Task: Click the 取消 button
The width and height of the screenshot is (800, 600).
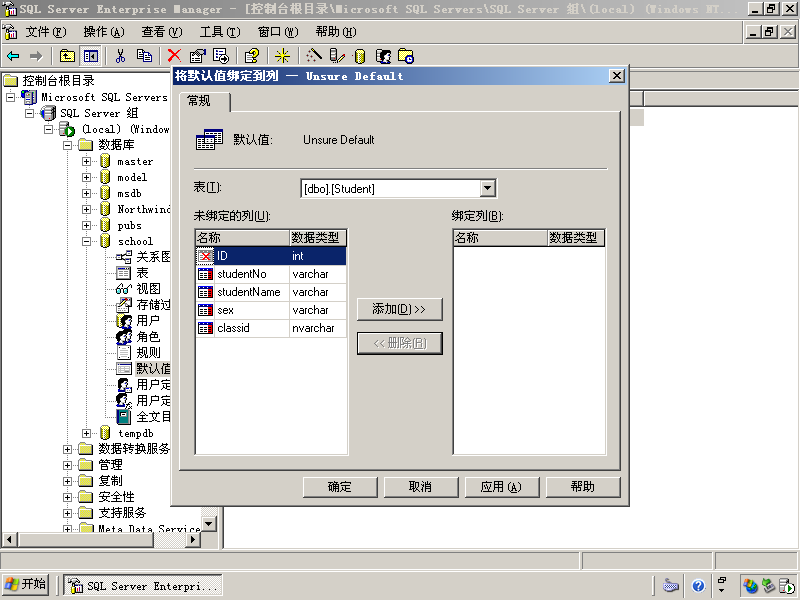Action: (x=420, y=487)
